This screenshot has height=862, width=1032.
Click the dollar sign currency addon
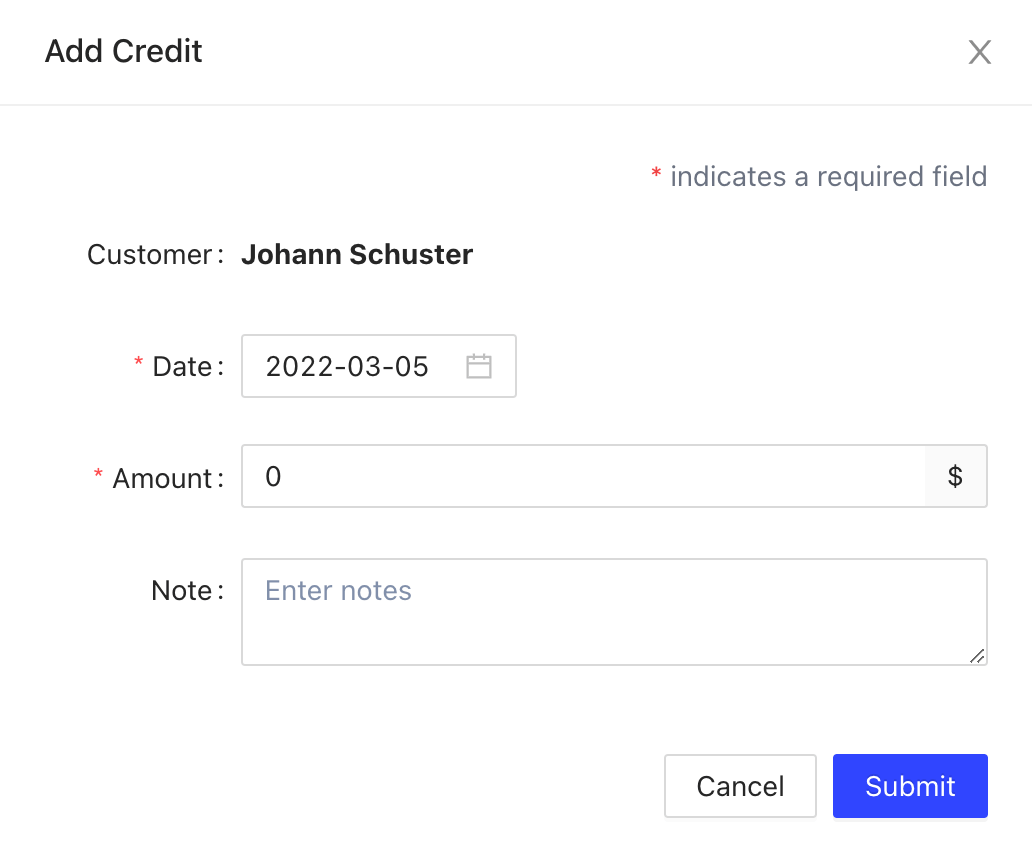tap(955, 477)
